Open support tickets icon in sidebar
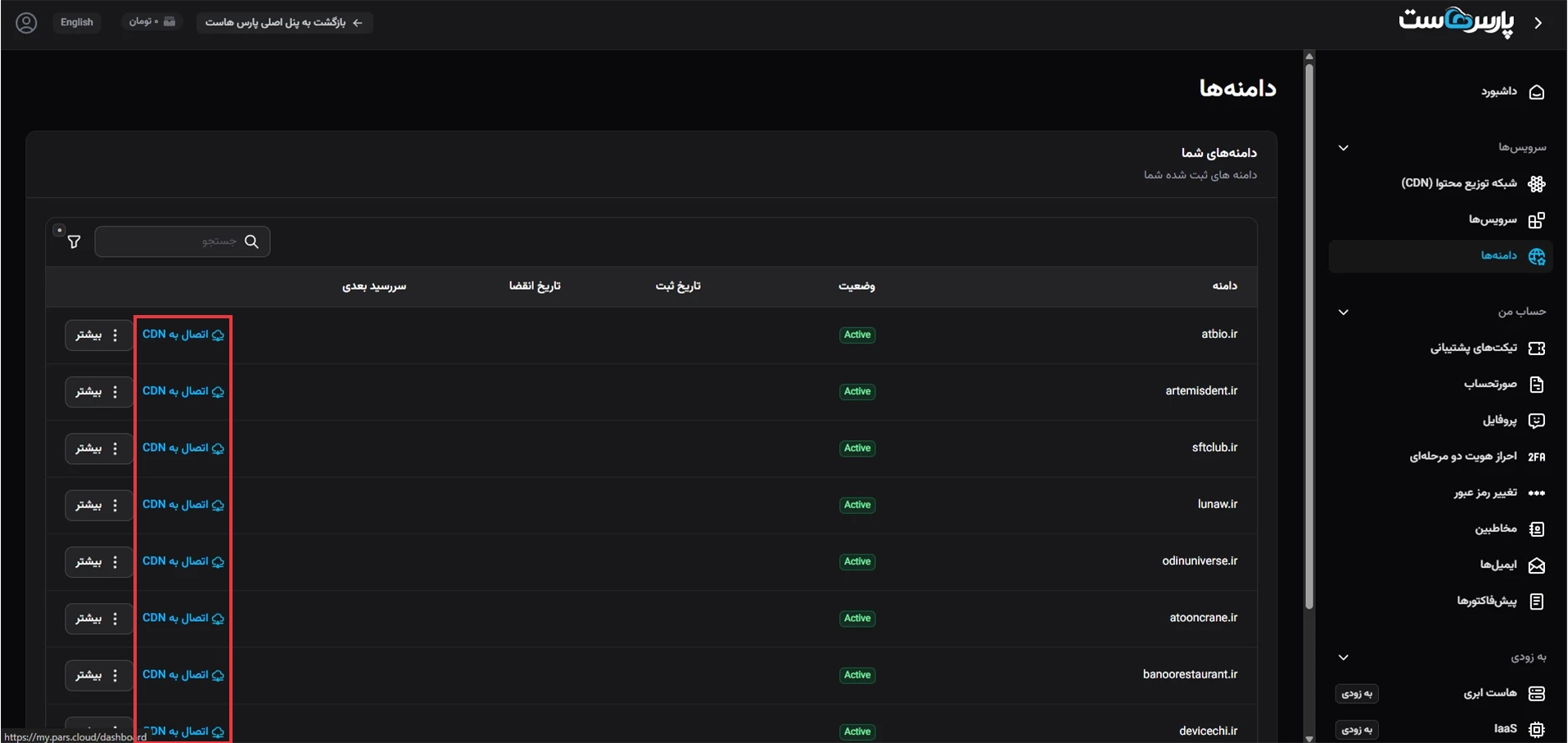This screenshot has height=743, width=1568. coord(1537,349)
